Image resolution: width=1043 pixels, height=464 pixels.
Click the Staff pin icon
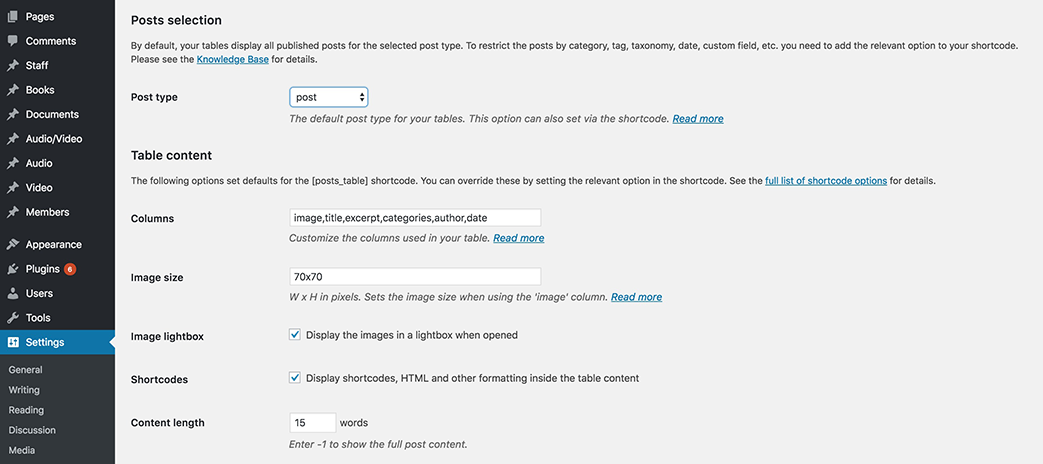12,66
